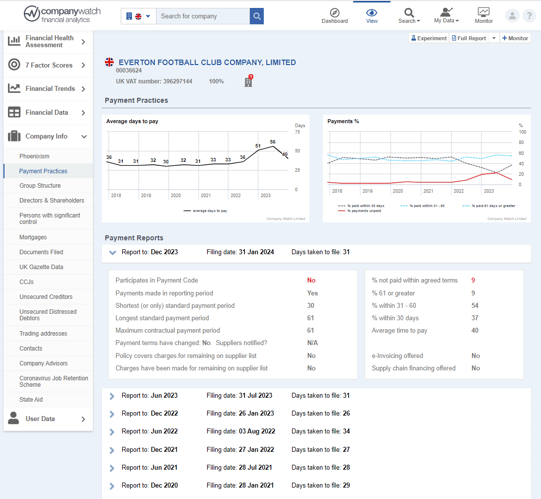The width and height of the screenshot is (541, 499).
Task: Click the help question mark icon
Action: [x=529, y=16]
